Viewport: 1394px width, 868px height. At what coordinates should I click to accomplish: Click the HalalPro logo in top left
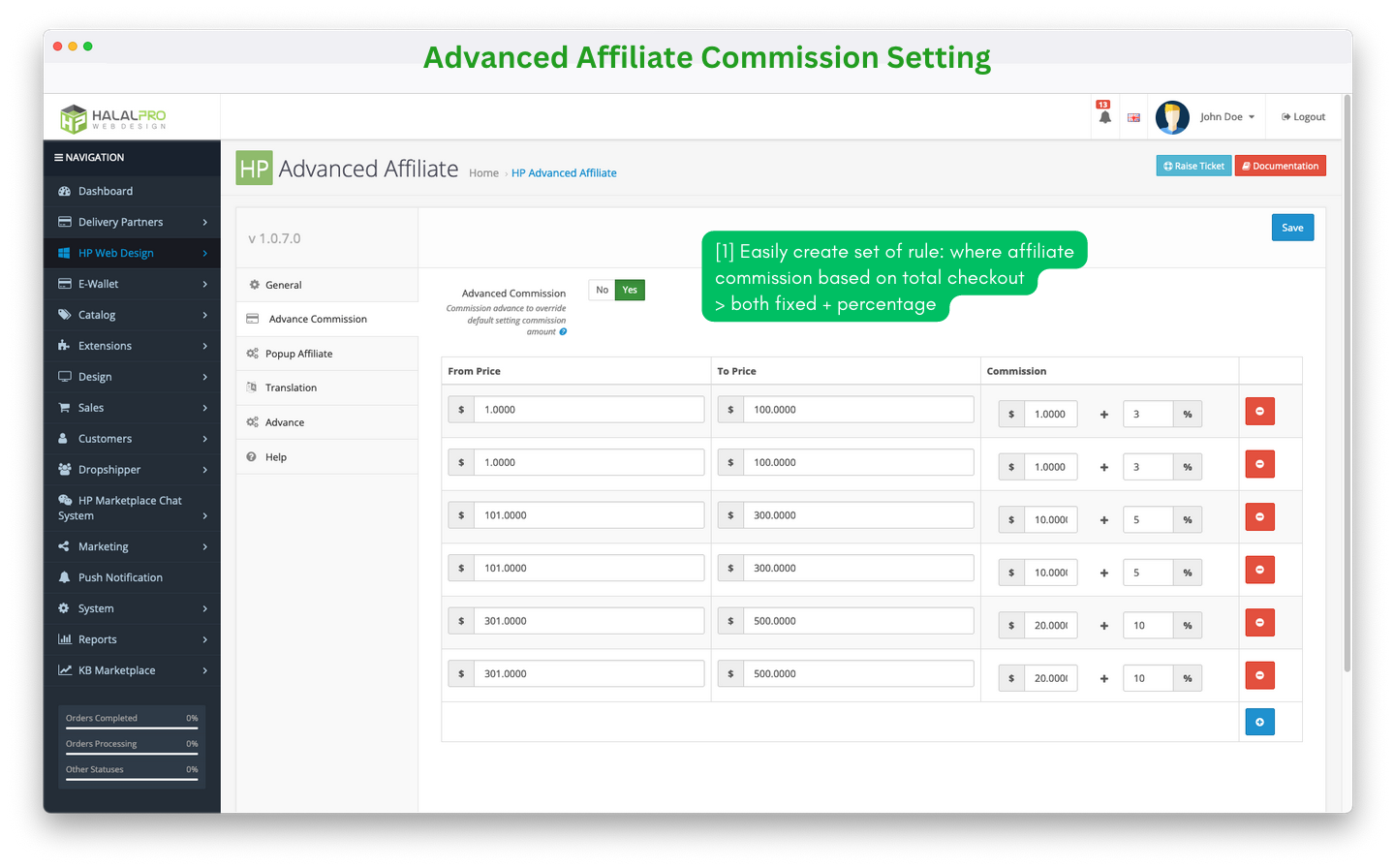[111, 115]
